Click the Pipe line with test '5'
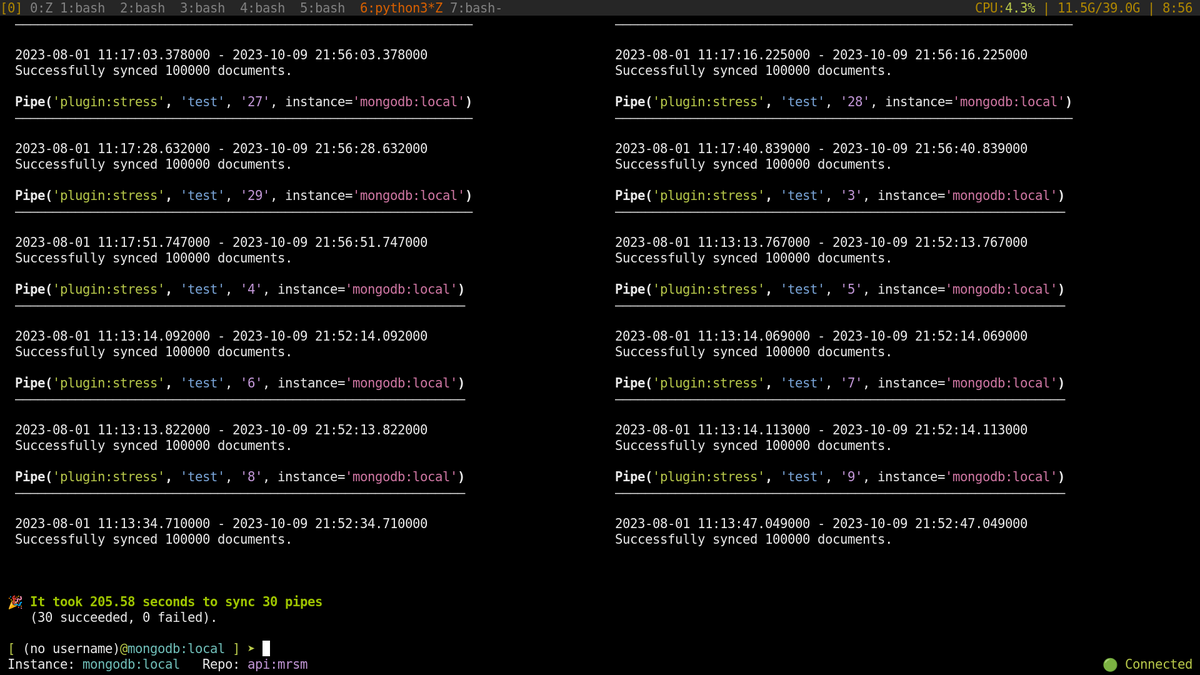The image size is (1200, 675). coord(840,290)
